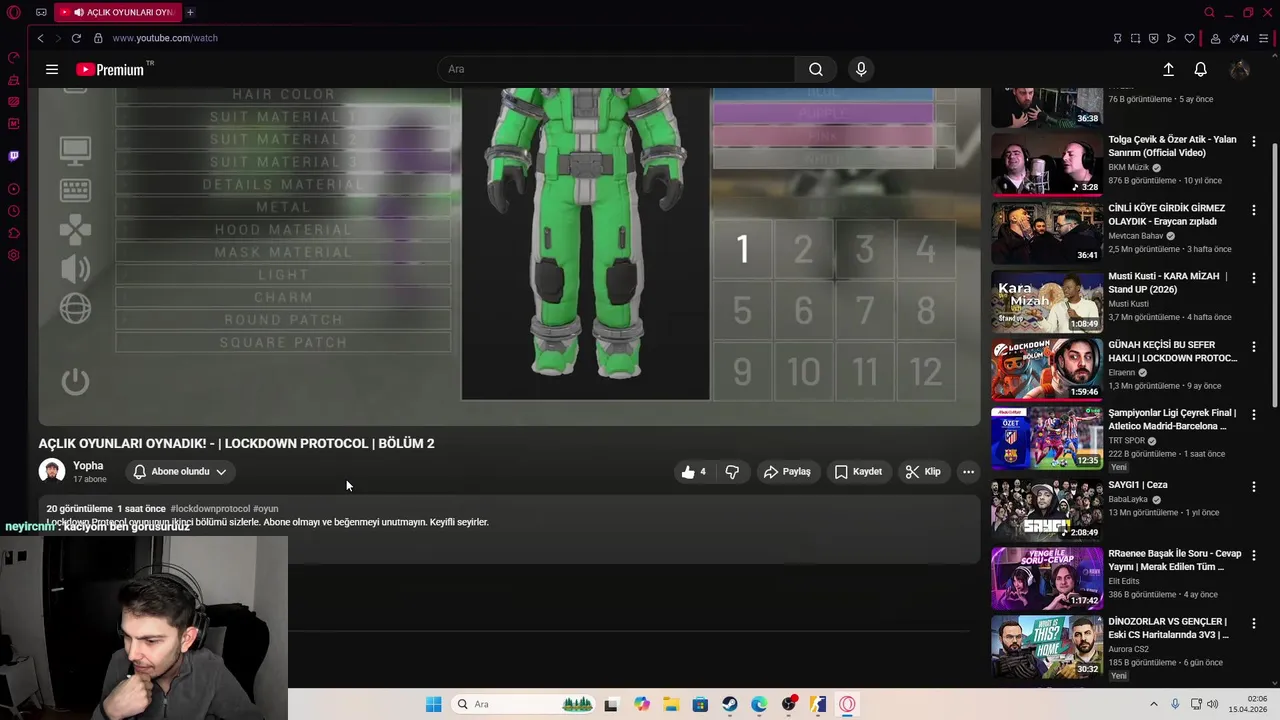Open the Yopha channel name link
Image resolution: width=1280 pixels, height=720 pixels.
(x=88, y=466)
